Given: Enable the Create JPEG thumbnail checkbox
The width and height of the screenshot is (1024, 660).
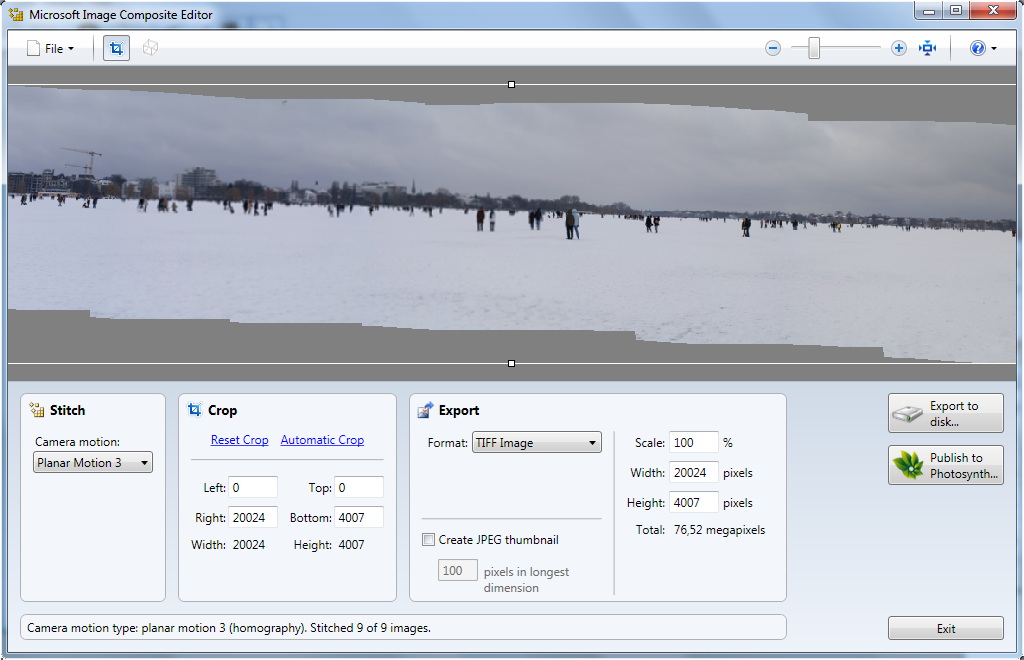Looking at the screenshot, I should coord(429,540).
